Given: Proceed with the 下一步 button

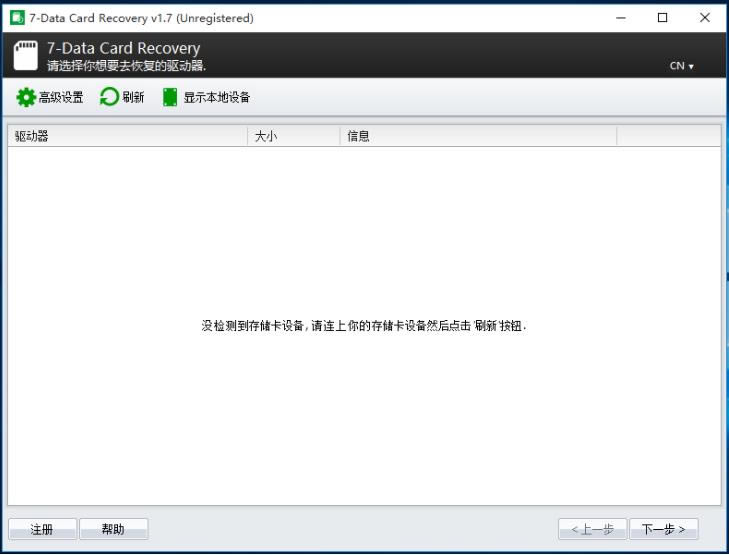Looking at the screenshot, I should (x=663, y=529).
